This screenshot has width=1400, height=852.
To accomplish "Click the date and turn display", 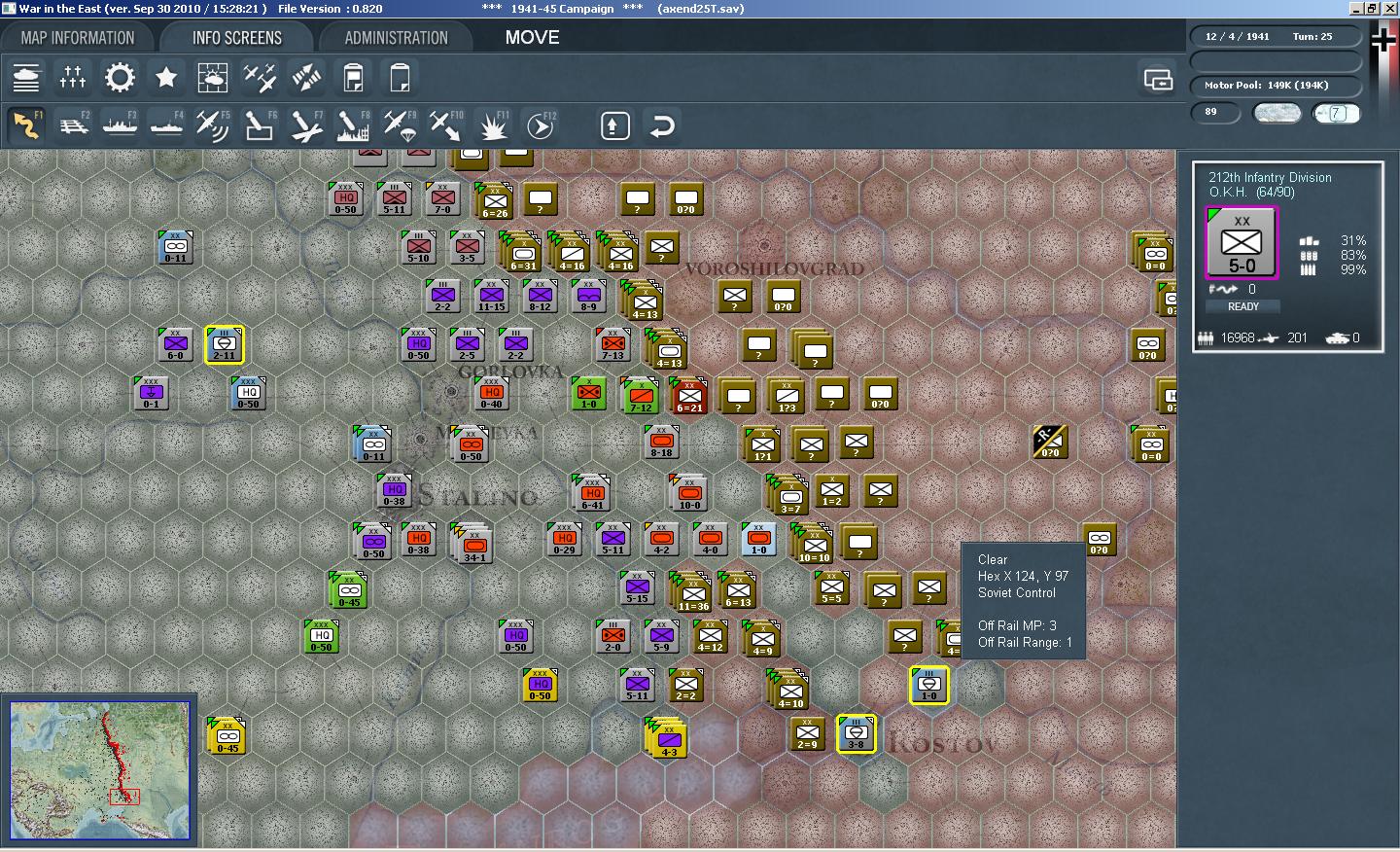I will pyautogui.click(x=1276, y=37).
